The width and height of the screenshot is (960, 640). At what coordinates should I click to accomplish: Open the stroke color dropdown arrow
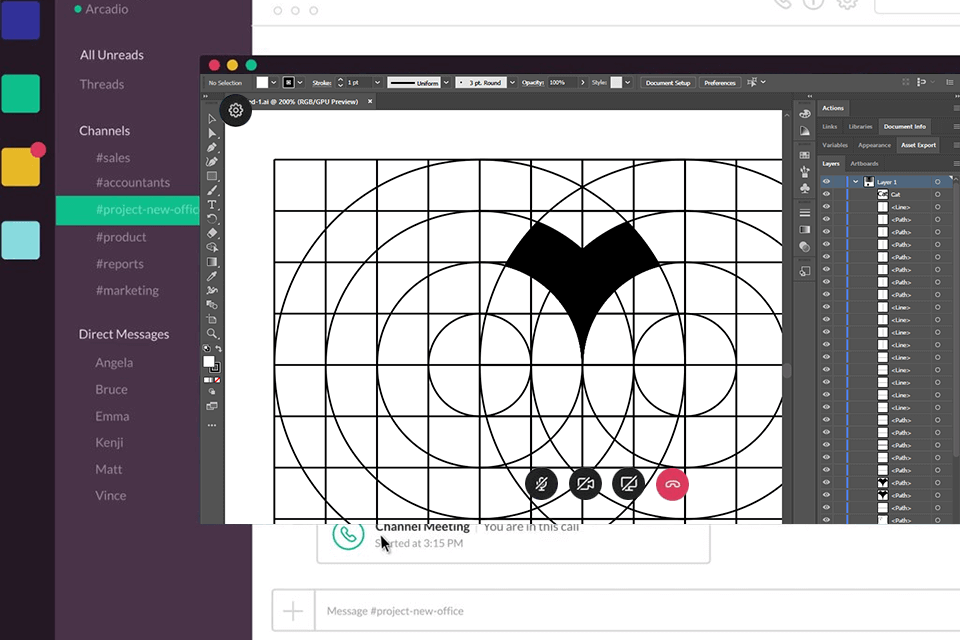pyautogui.click(x=300, y=83)
